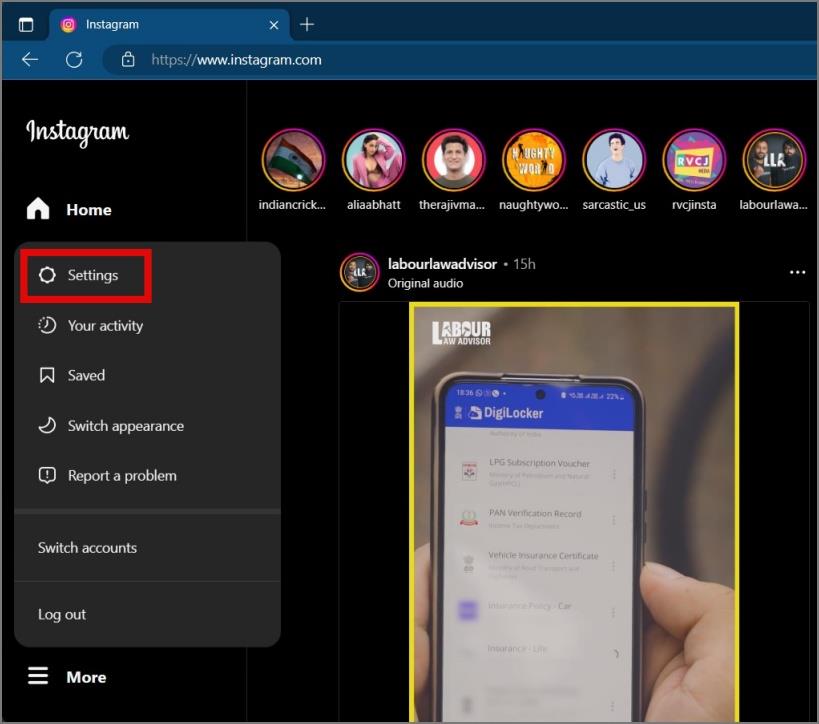This screenshot has width=819, height=724.
Task: Close the Instagram browser tab
Action: click(x=274, y=25)
